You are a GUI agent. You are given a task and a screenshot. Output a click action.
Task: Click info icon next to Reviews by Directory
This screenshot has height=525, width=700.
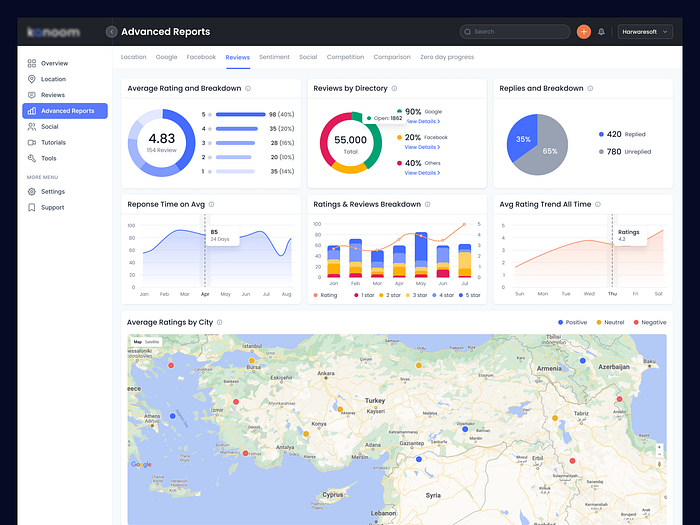(x=394, y=88)
